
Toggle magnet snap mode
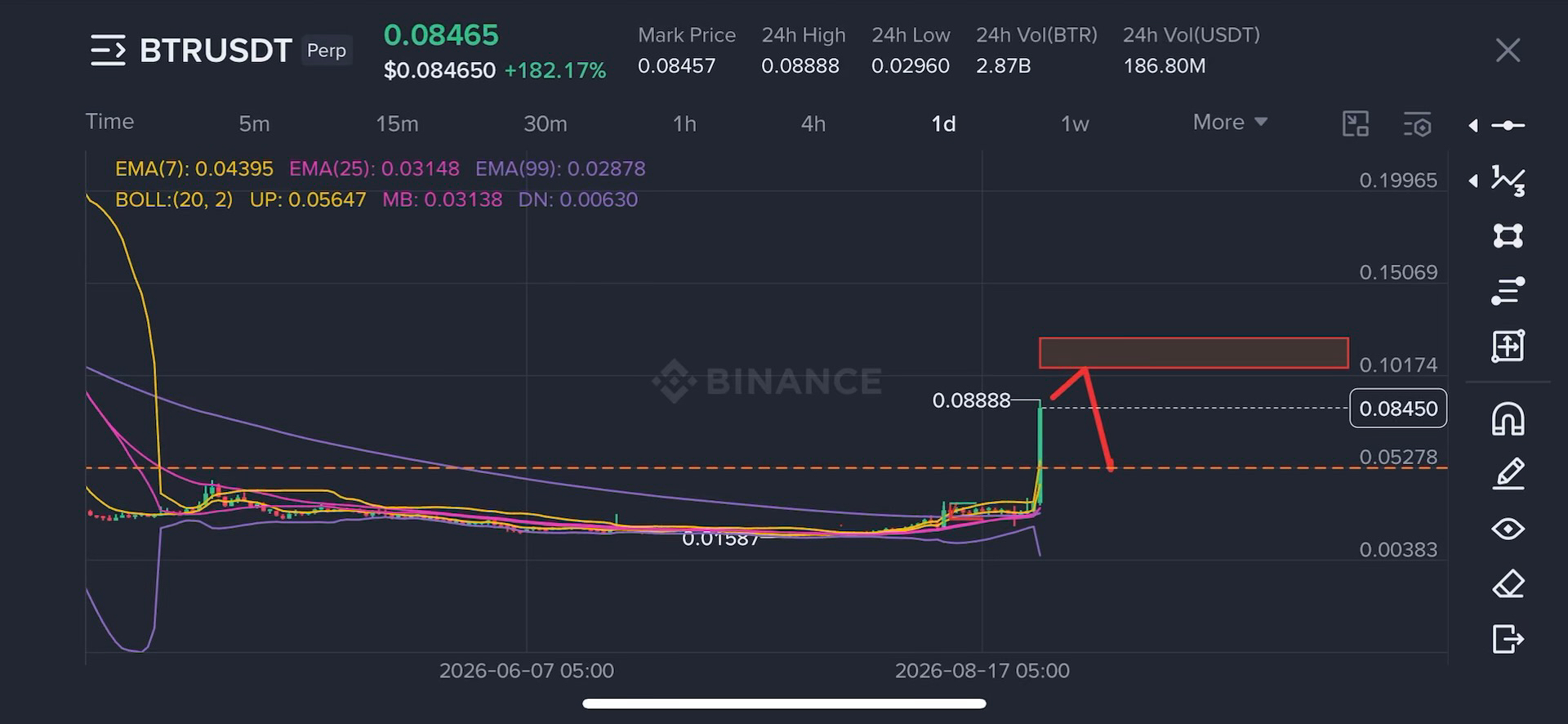1508,419
